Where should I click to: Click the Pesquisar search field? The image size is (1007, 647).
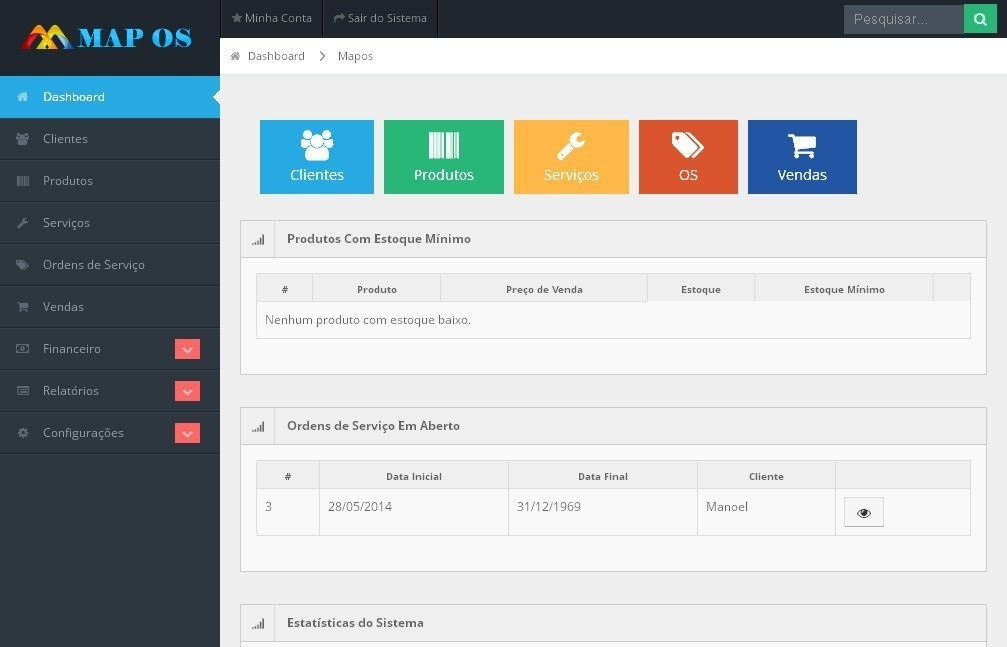click(904, 19)
